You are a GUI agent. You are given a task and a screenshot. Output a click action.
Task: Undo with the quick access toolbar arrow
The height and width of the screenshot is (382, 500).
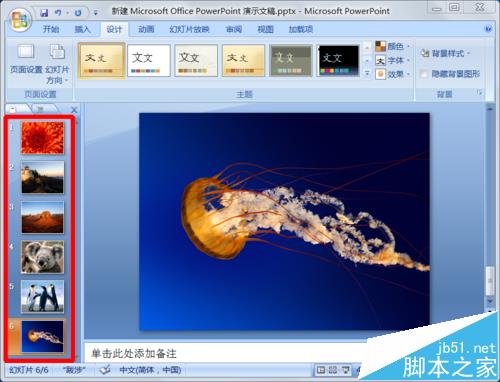tap(58, 13)
